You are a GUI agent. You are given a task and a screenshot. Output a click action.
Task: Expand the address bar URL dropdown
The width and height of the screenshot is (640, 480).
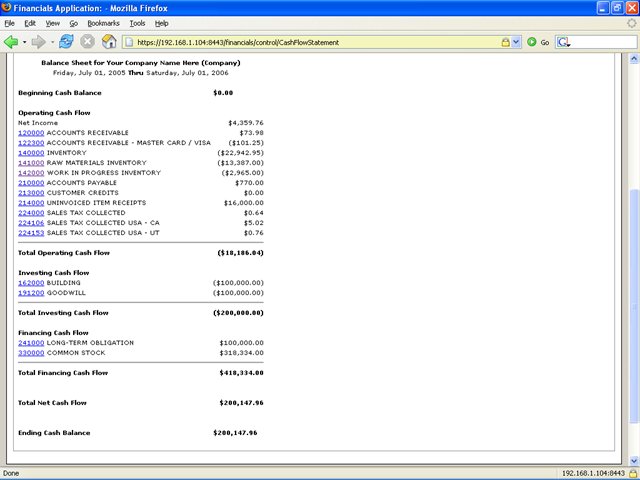point(515,42)
